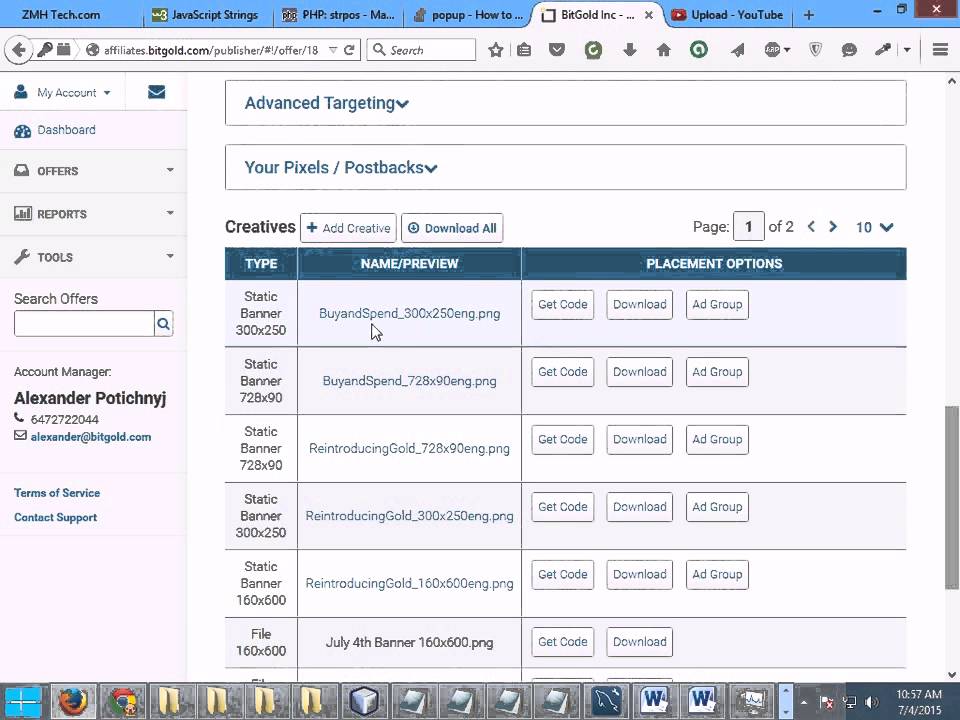Open the mail envelope icon beside My Account
The width and height of the screenshot is (960, 720).
pyautogui.click(x=156, y=92)
